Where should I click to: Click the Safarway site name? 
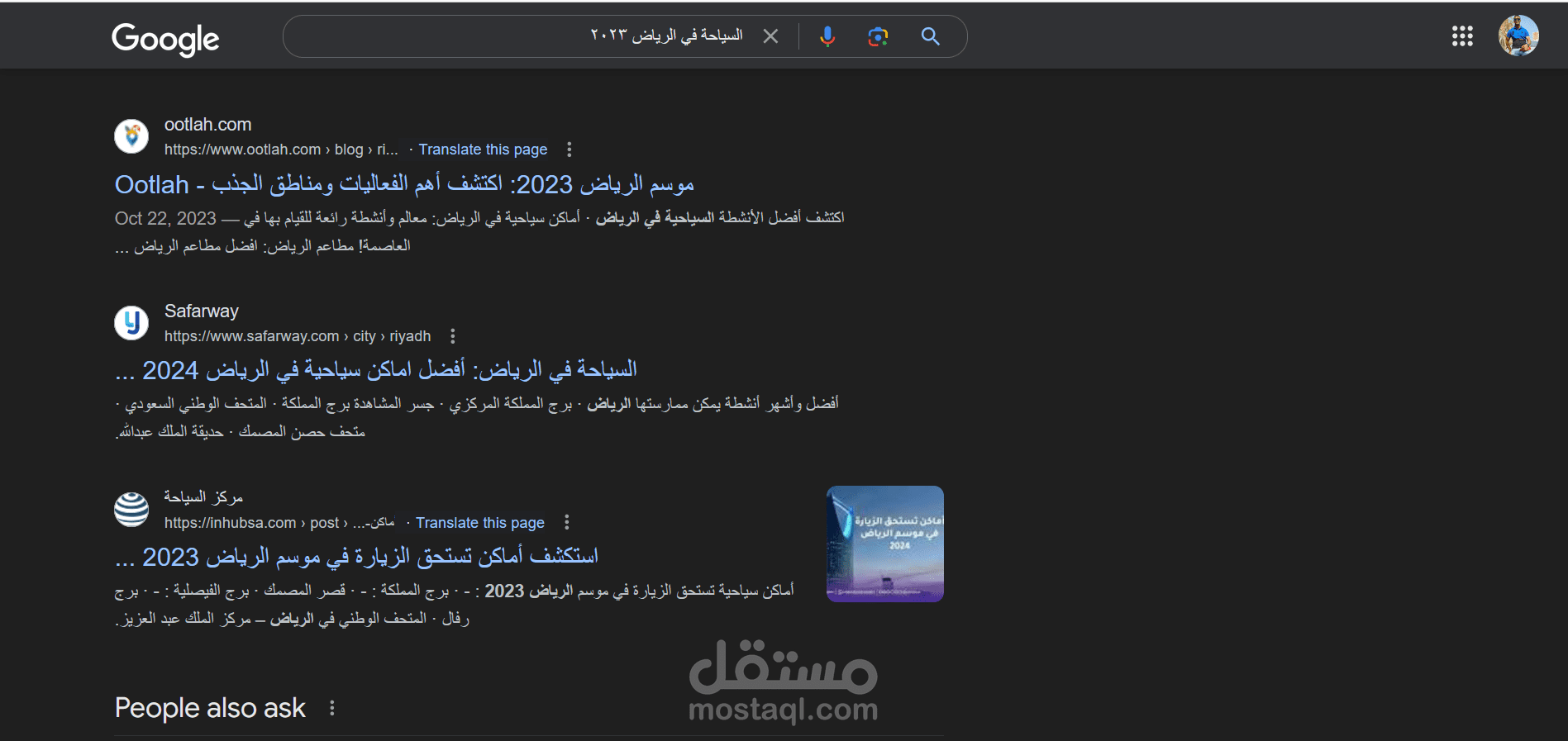tap(202, 311)
